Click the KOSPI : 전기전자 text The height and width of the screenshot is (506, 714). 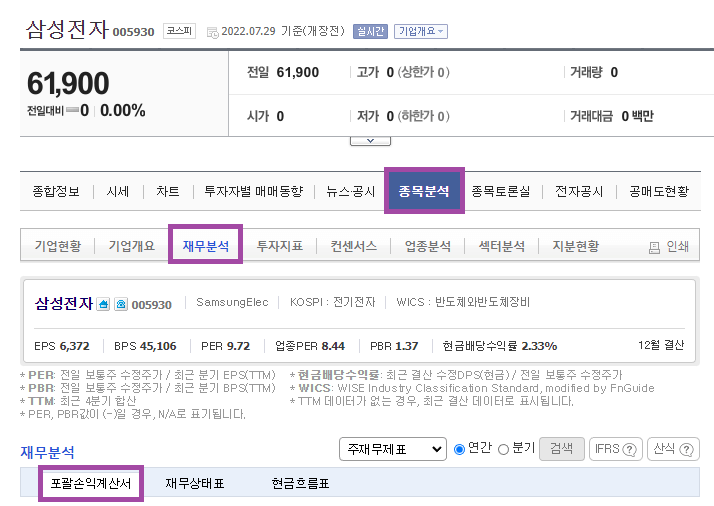point(332,302)
